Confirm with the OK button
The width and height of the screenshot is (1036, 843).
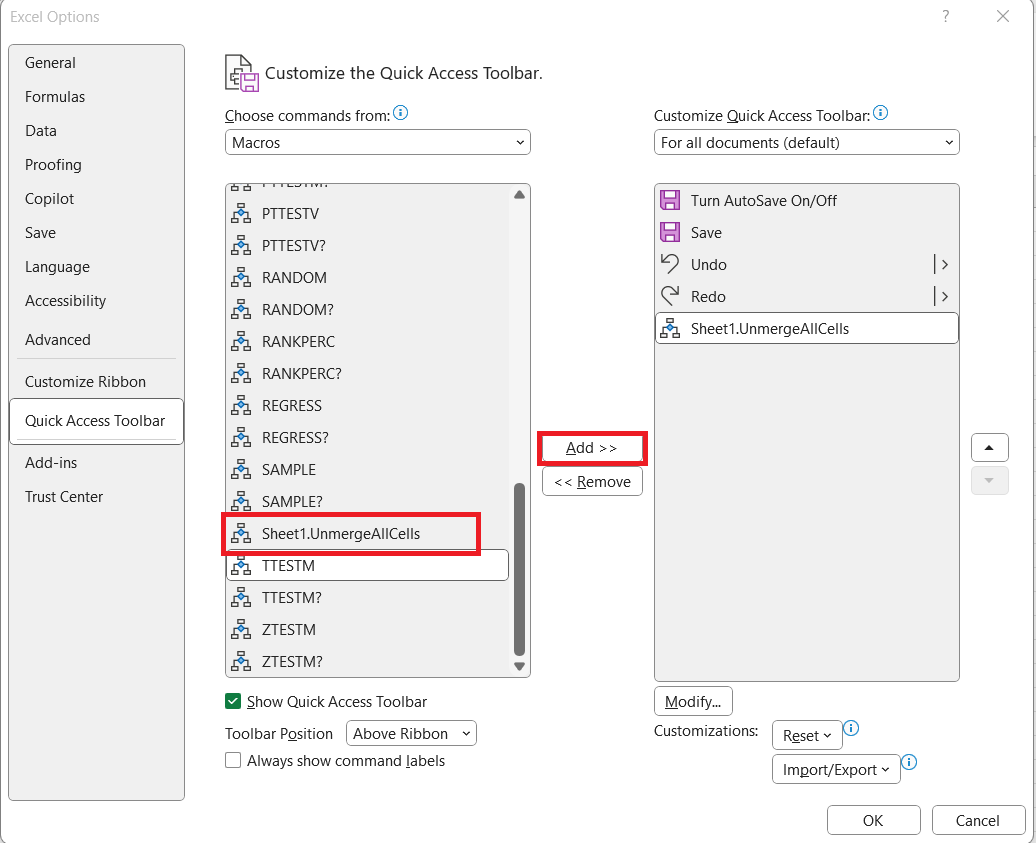coord(873,821)
